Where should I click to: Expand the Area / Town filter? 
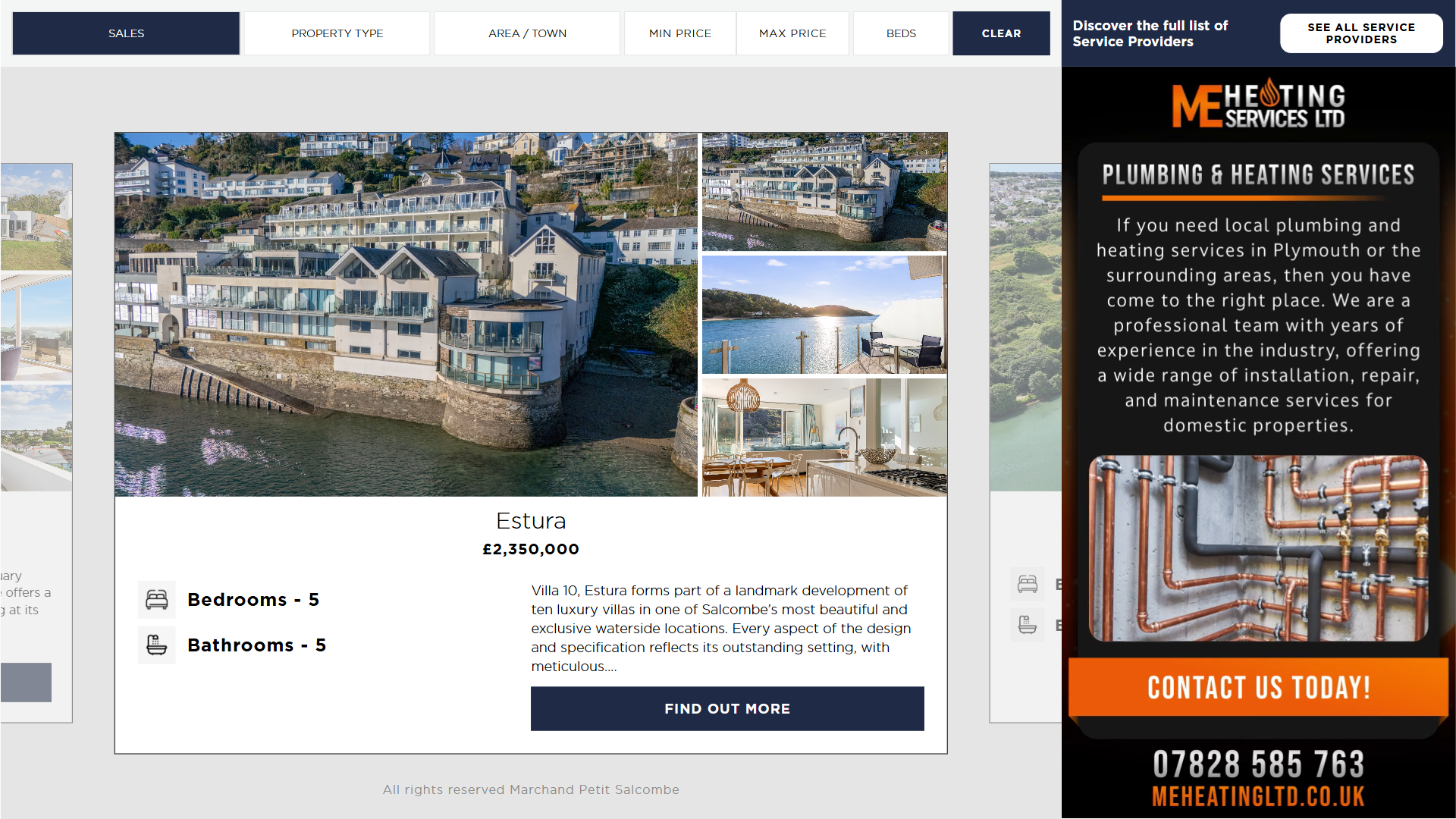[x=527, y=33]
